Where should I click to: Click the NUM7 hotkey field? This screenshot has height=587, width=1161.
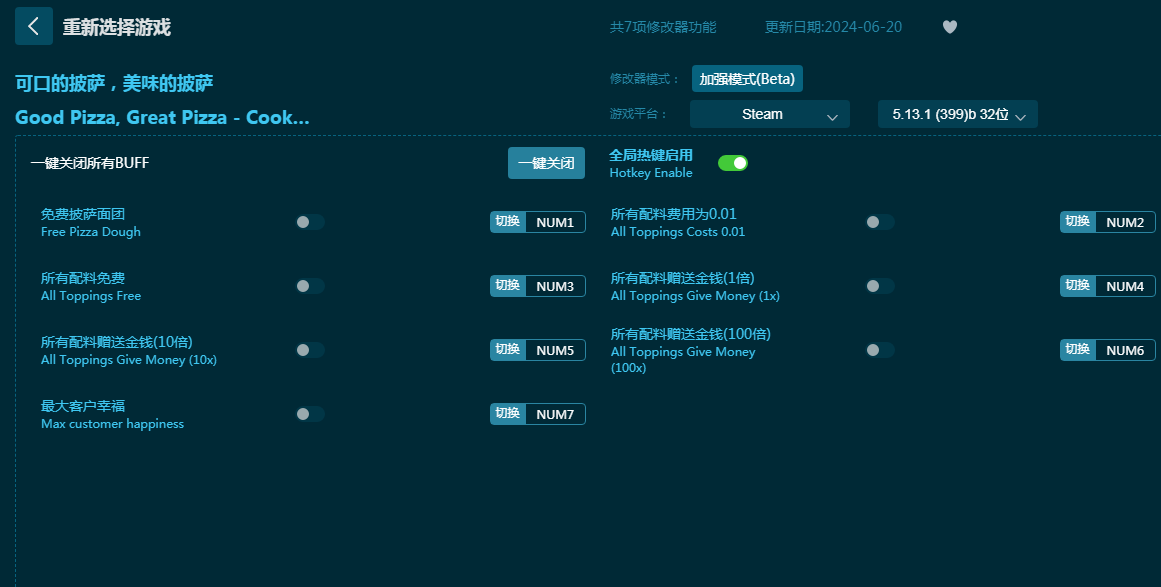[555, 414]
